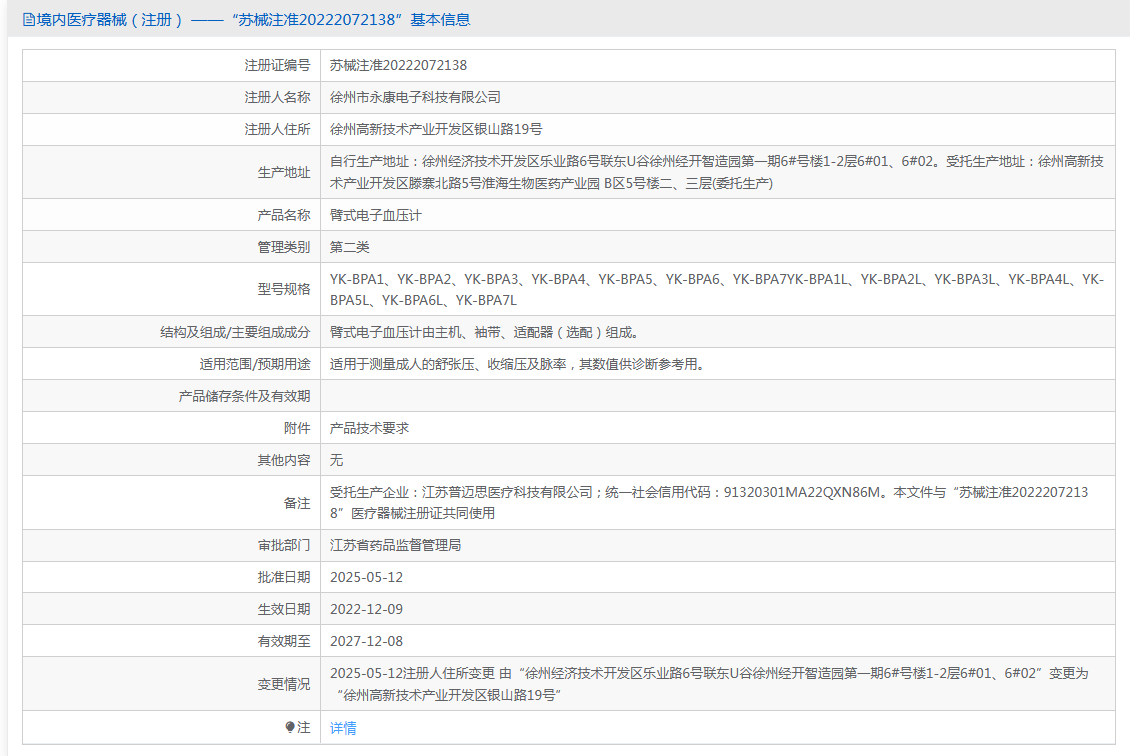This screenshot has height=756, width=1130.
Task: Click effective date 2022-12-09
Action: 366,609
